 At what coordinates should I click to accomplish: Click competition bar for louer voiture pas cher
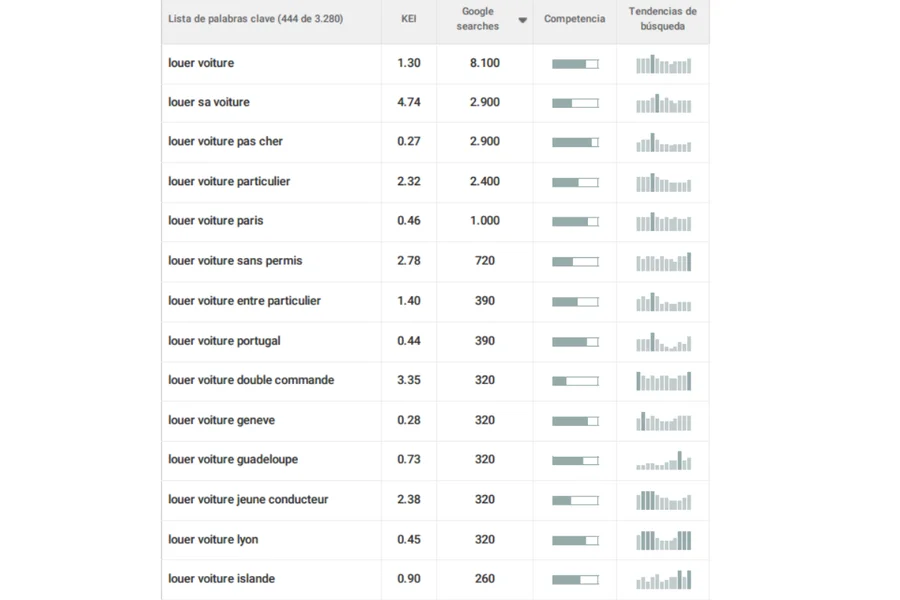click(575, 142)
